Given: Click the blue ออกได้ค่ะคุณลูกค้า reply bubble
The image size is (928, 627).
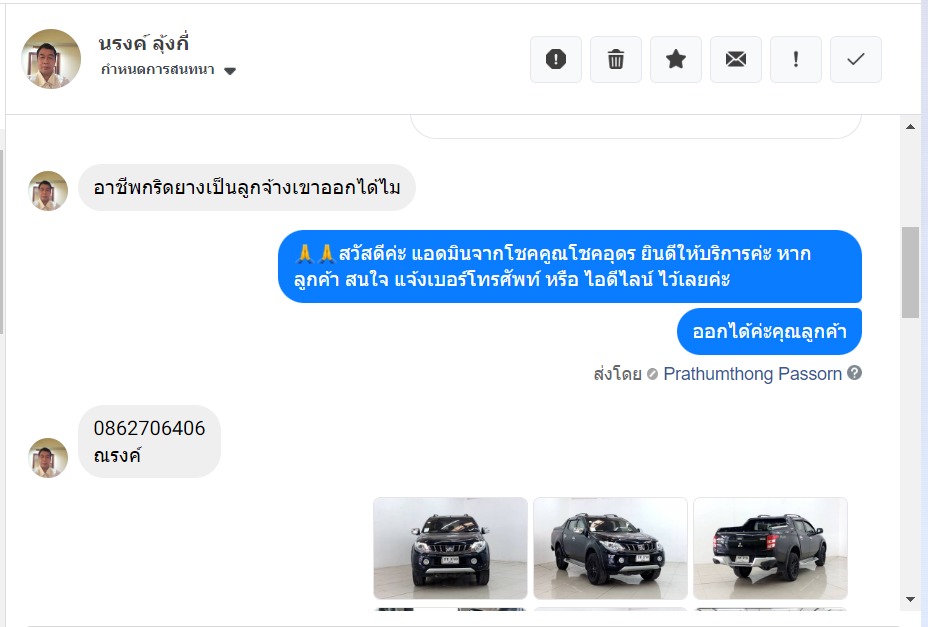Looking at the screenshot, I should pos(769,332).
